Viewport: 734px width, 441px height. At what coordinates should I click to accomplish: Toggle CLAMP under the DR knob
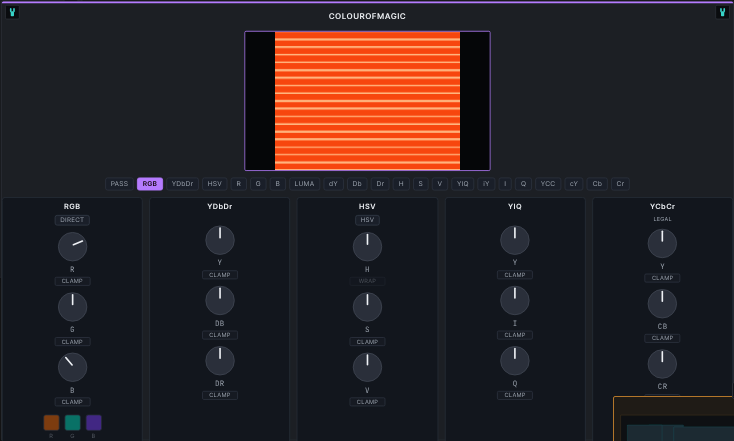220,395
